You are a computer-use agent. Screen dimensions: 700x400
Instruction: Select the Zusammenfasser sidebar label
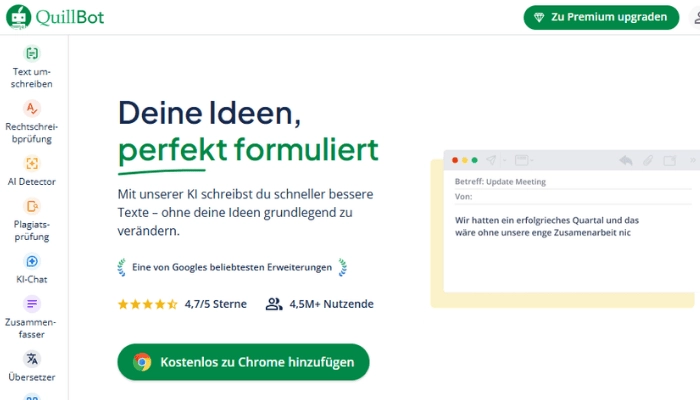pyautogui.click(x=31, y=328)
